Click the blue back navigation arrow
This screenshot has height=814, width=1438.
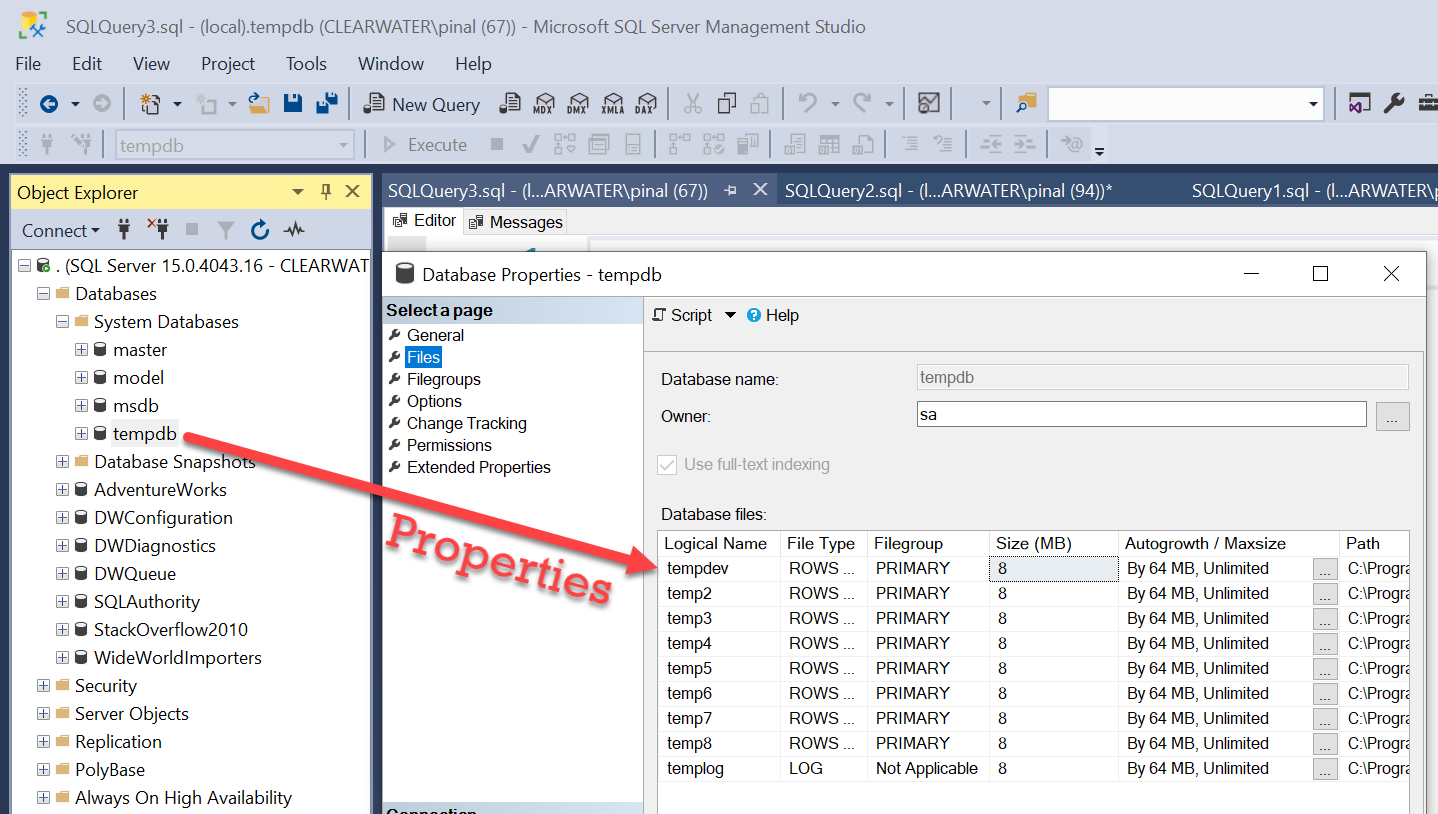tap(48, 104)
